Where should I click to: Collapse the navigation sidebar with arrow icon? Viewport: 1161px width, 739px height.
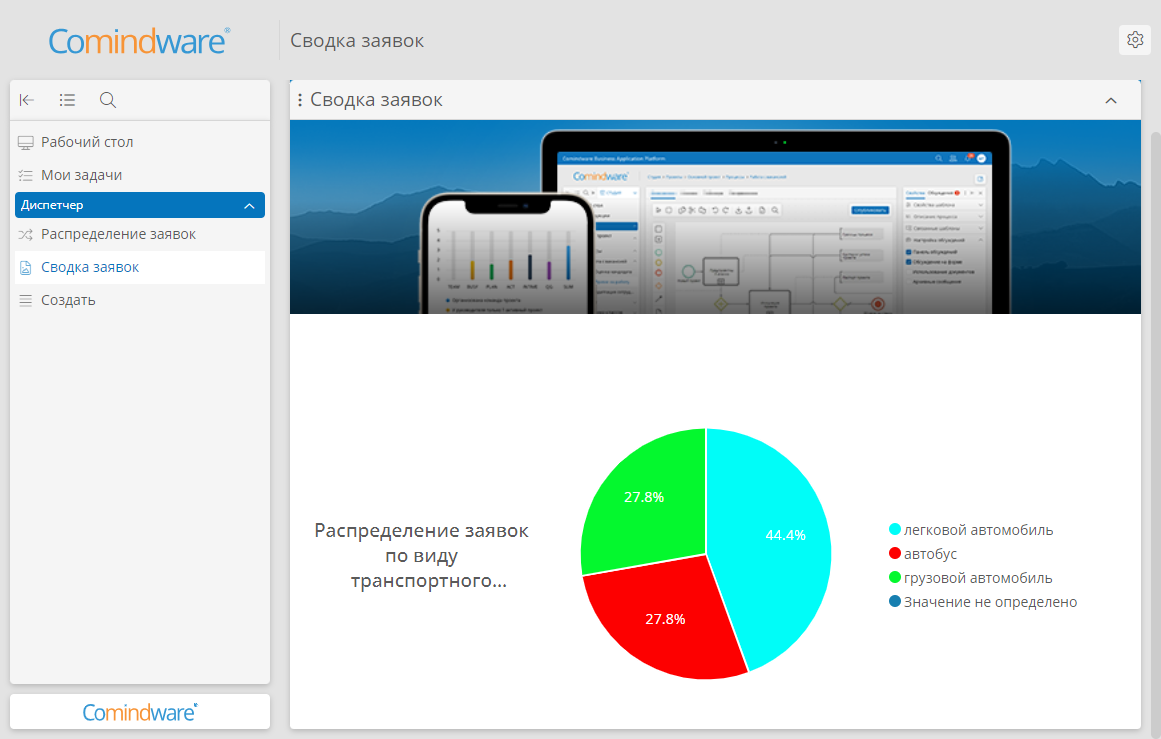tap(27, 100)
